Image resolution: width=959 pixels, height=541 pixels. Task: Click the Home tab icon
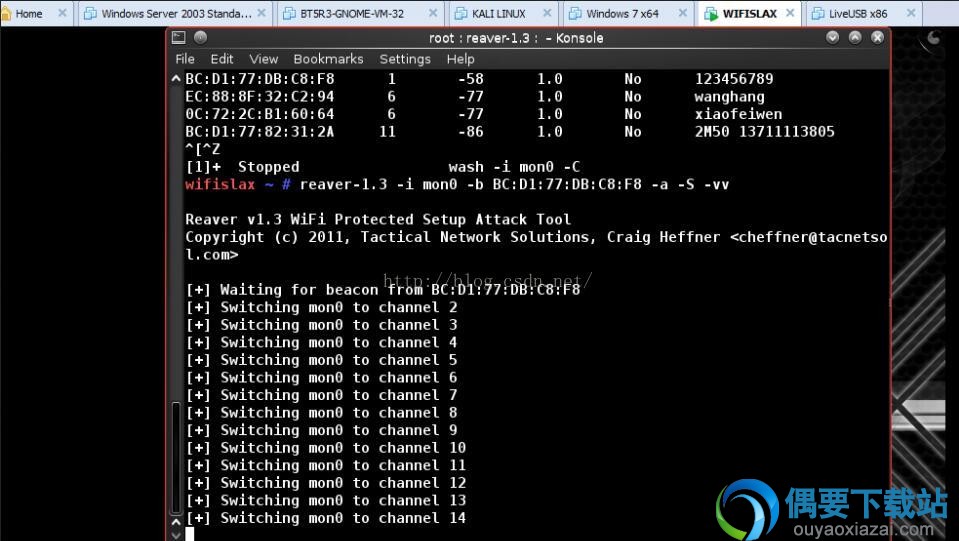(6, 13)
